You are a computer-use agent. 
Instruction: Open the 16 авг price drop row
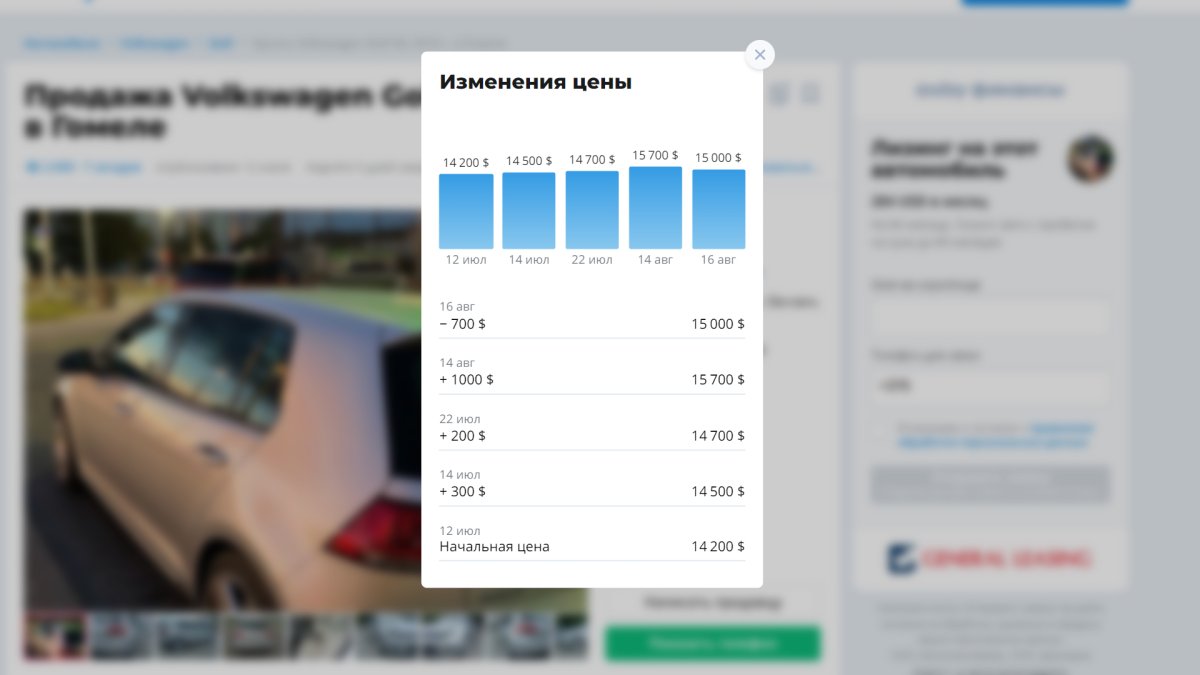pyautogui.click(x=592, y=315)
